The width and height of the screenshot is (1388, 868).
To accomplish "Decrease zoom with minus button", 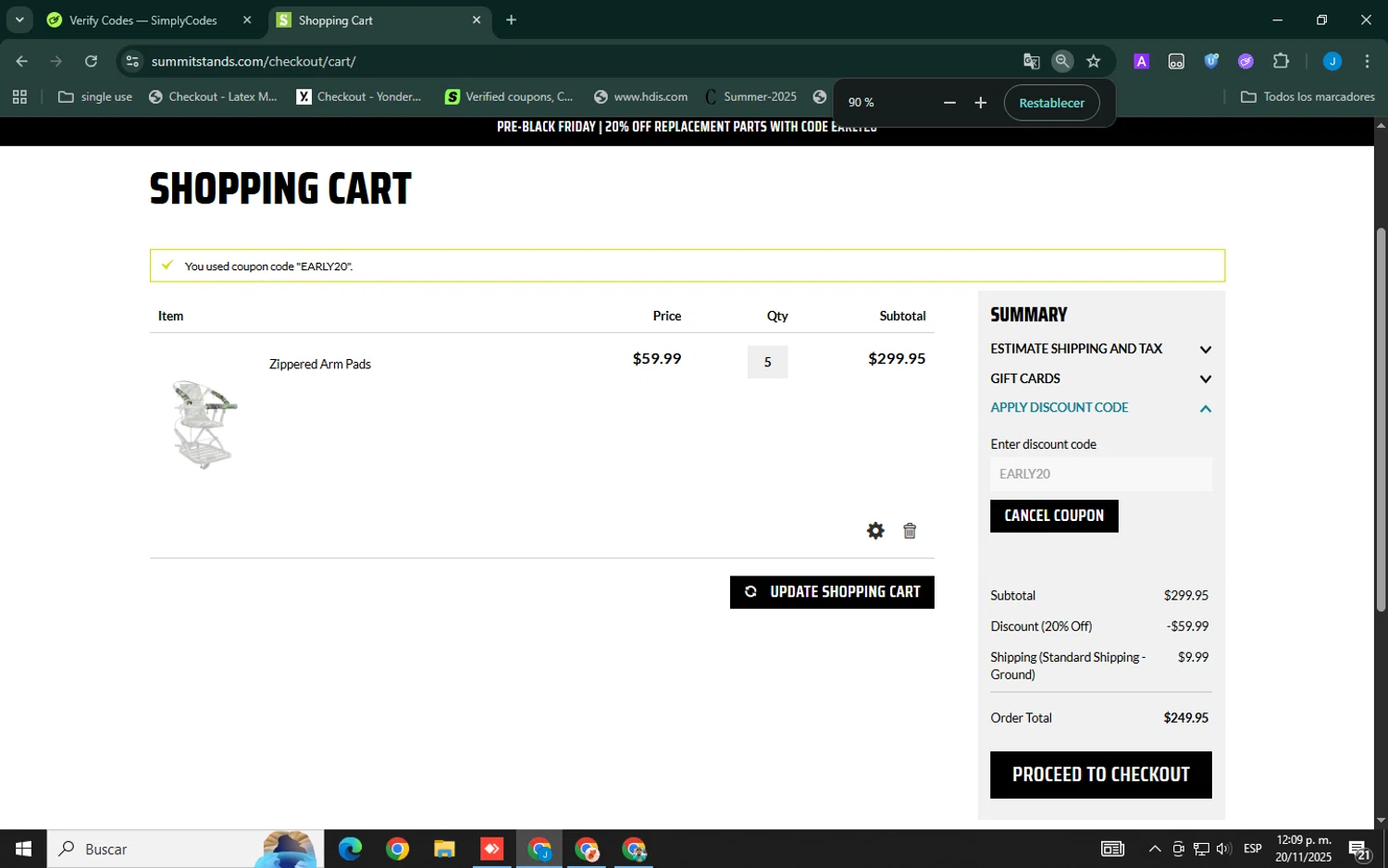I will (x=949, y=103).
